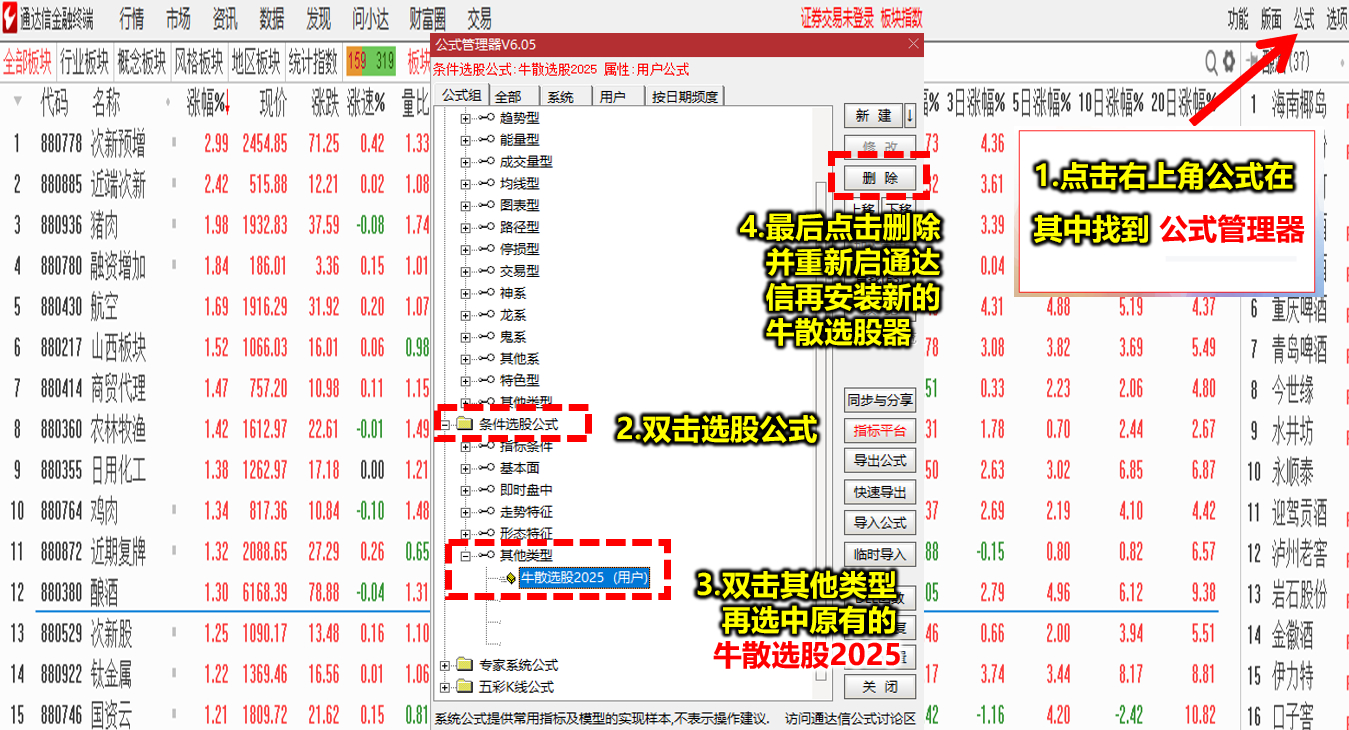Expand the 趋势型 tree node
Image resolution: width=1349 pixels, height=730 pixels.
point(465,119)
